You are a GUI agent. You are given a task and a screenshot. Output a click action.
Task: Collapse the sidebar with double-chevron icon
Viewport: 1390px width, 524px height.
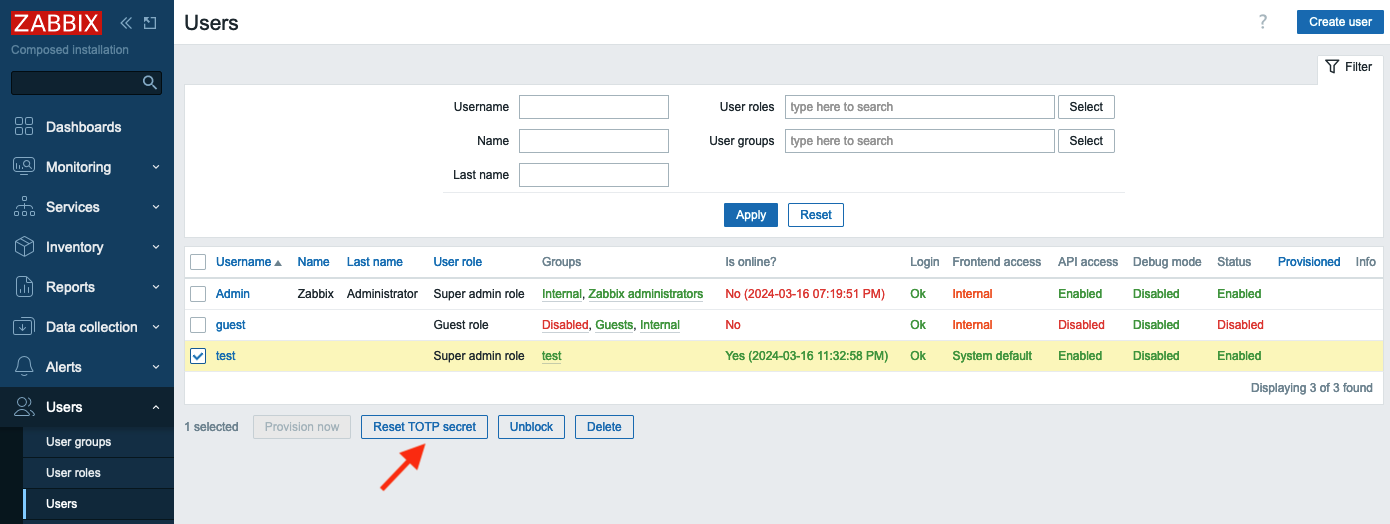coord(126,23)
